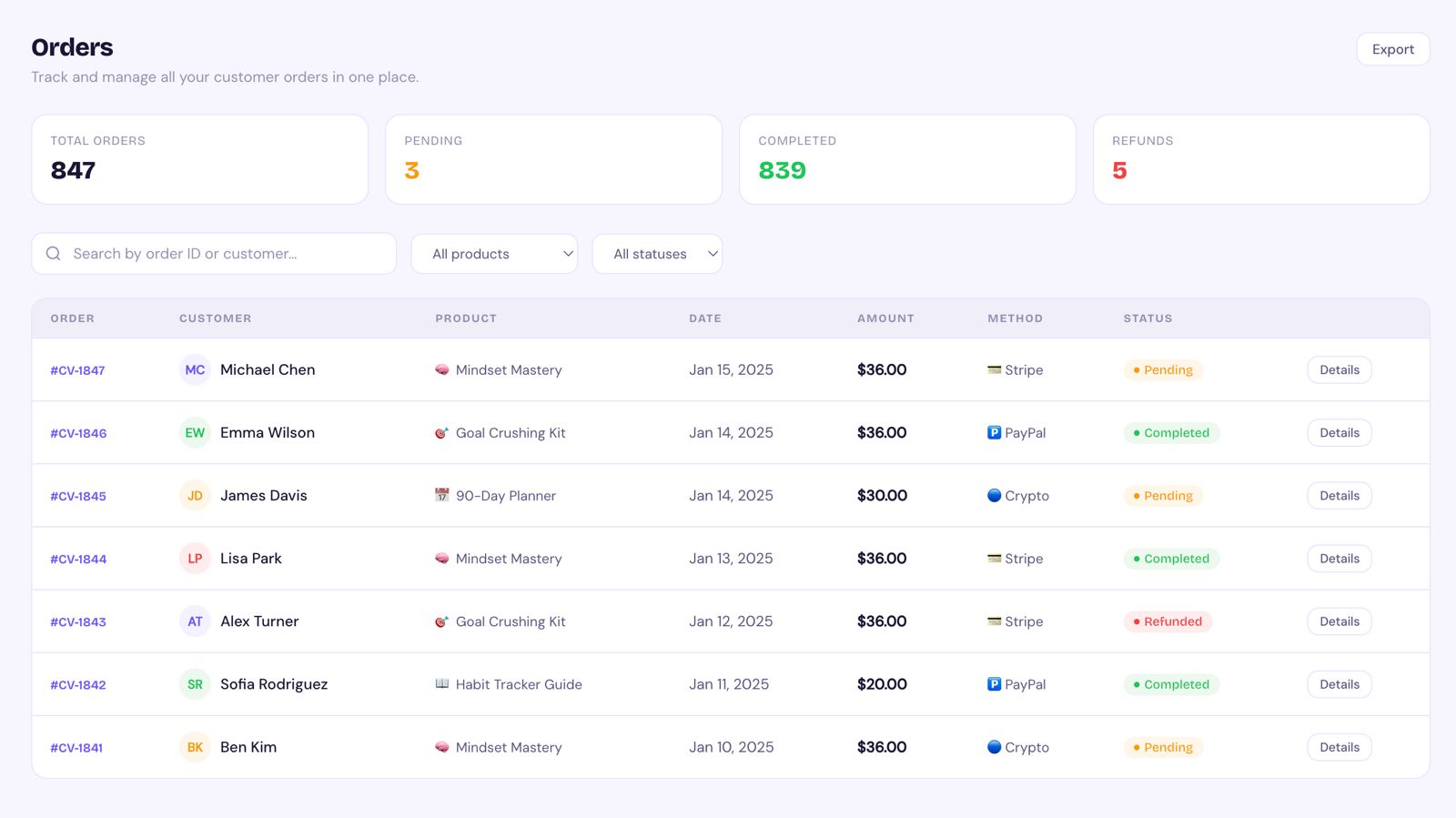Image resolution: width=1456 pixels, height=818 pixels.
Task: Open order link #CV-1845
Action: click(x=78, y=496)
